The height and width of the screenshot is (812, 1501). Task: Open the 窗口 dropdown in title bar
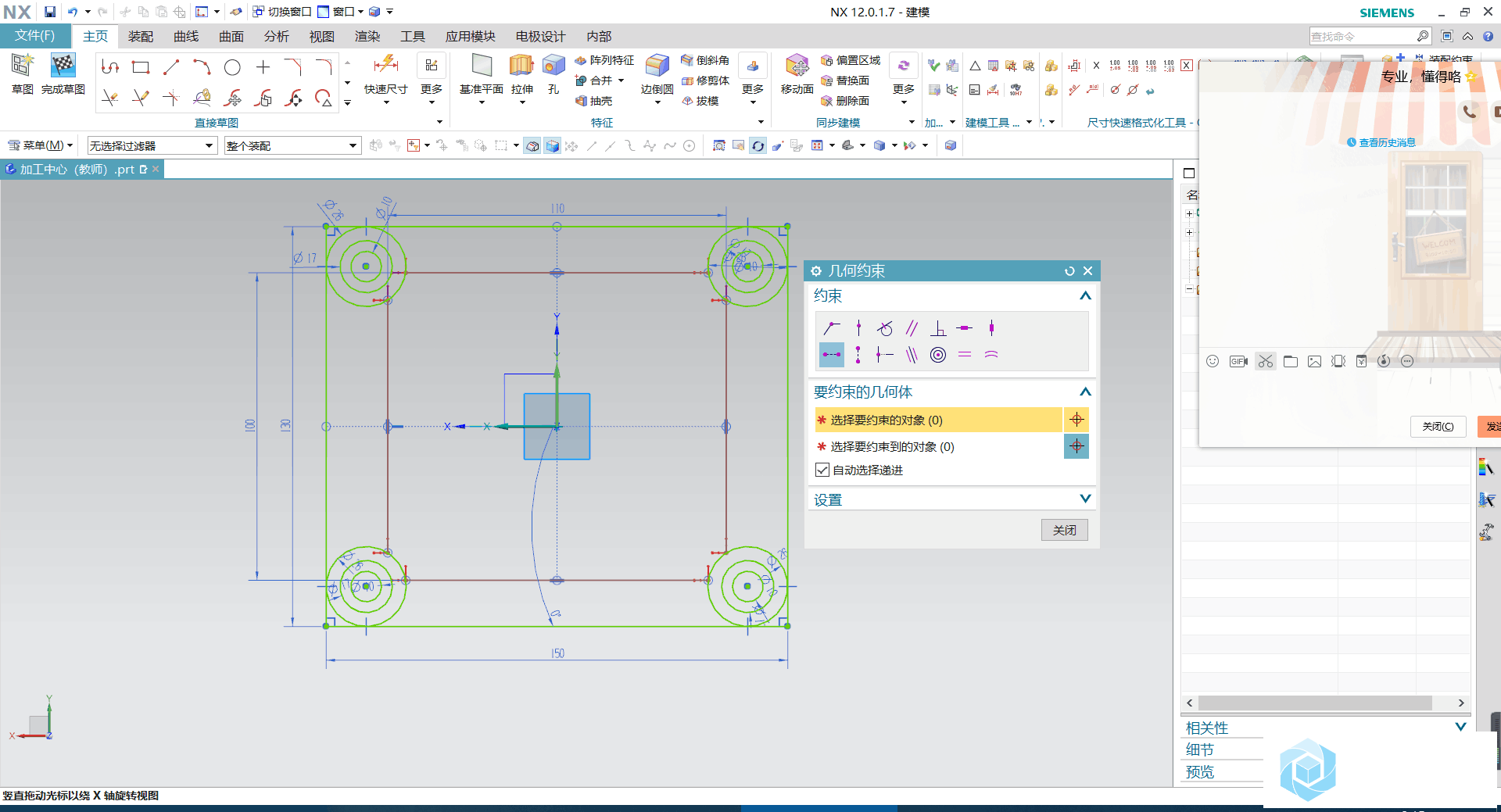pyautogui.click(x=341, y=12)
